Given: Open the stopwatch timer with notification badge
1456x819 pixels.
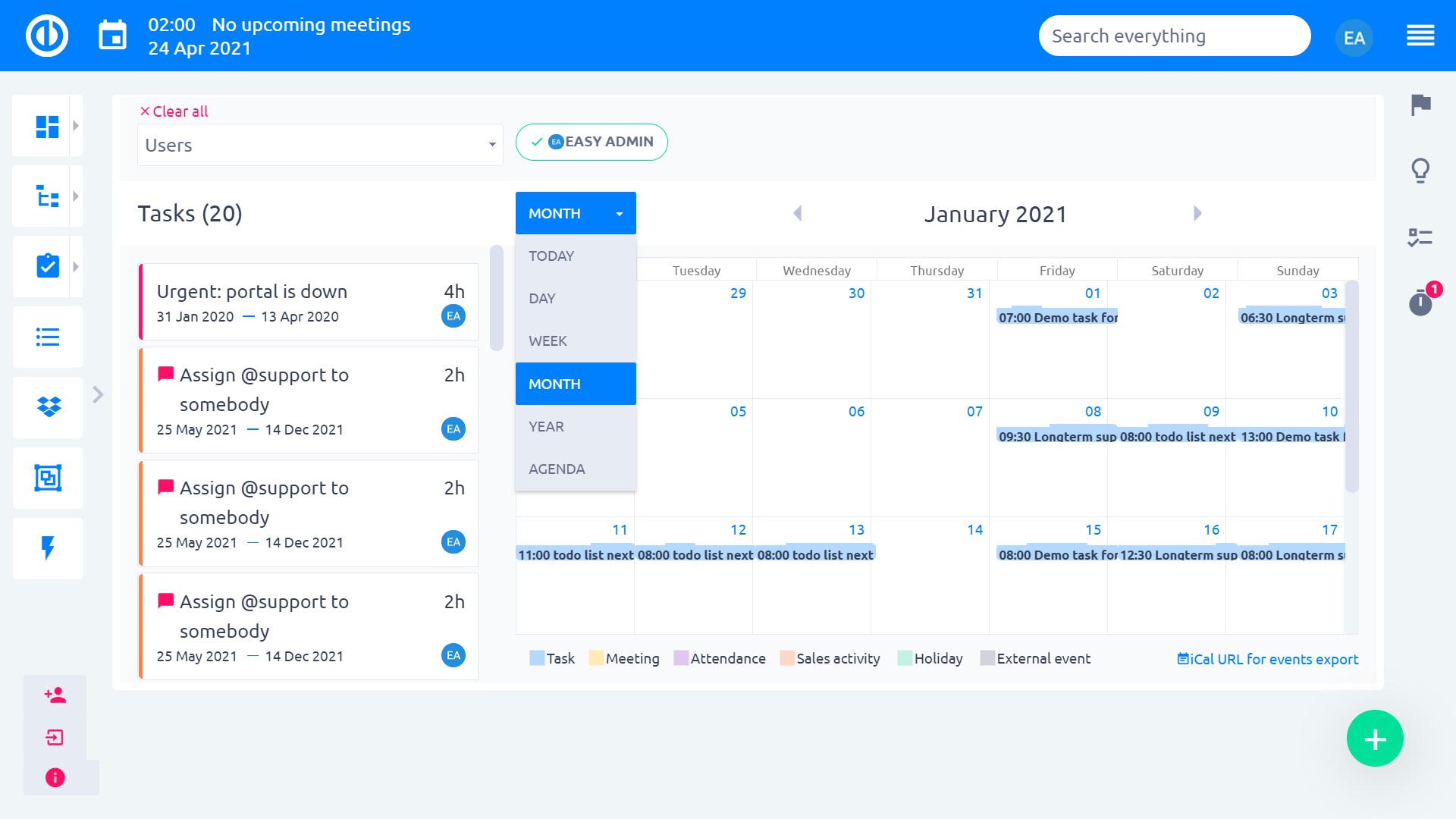Looking at the screenshot, I should [x=1420, y=303].
